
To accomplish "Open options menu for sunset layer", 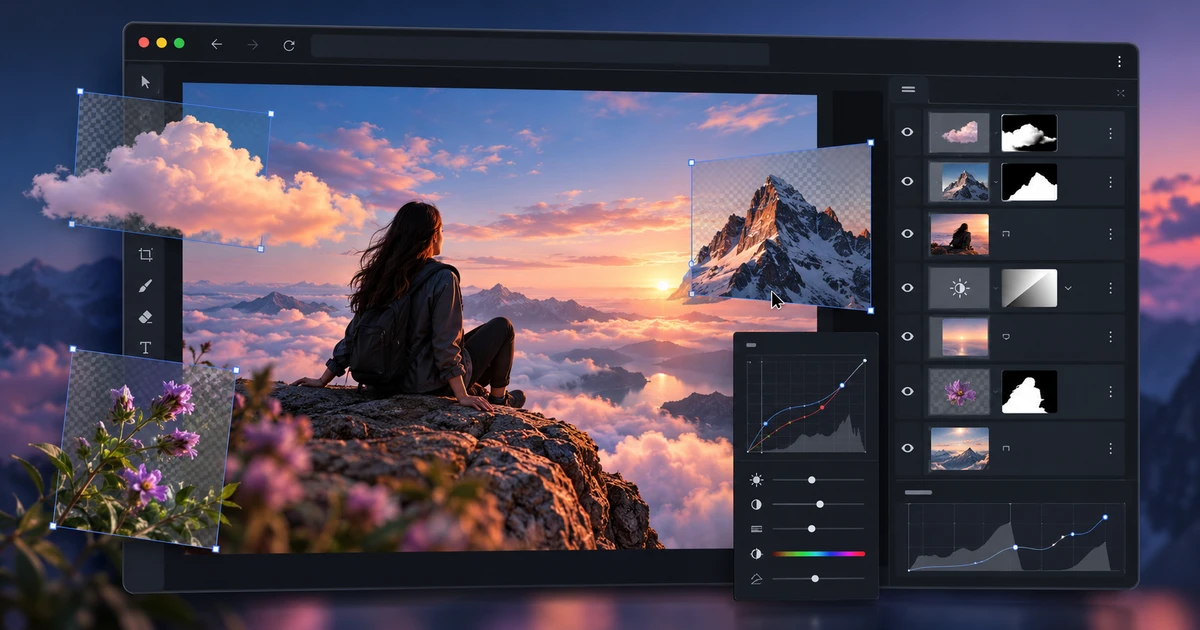I will tap(1109, 337).
